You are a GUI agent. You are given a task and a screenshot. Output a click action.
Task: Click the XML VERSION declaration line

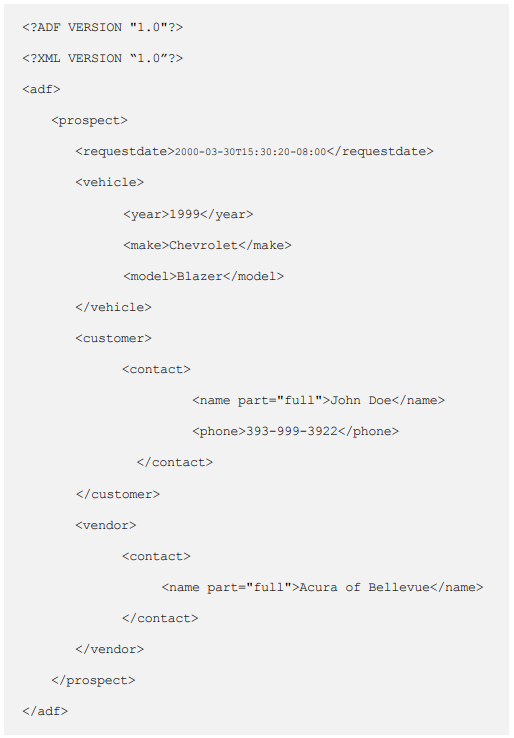pos(103,58)
